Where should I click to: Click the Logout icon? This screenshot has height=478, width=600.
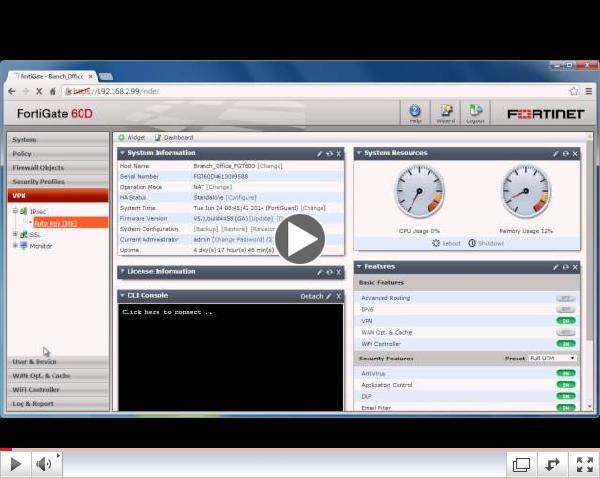(475, 111)
